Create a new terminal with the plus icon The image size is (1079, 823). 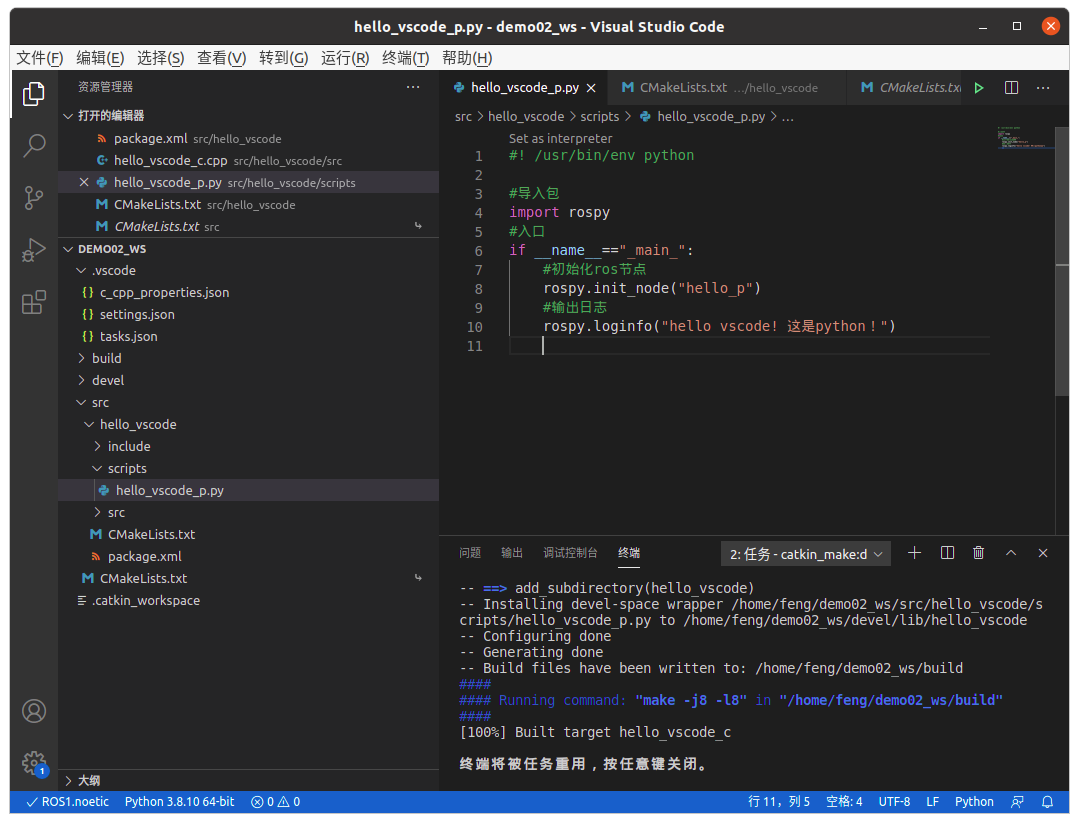click(914, 552)
